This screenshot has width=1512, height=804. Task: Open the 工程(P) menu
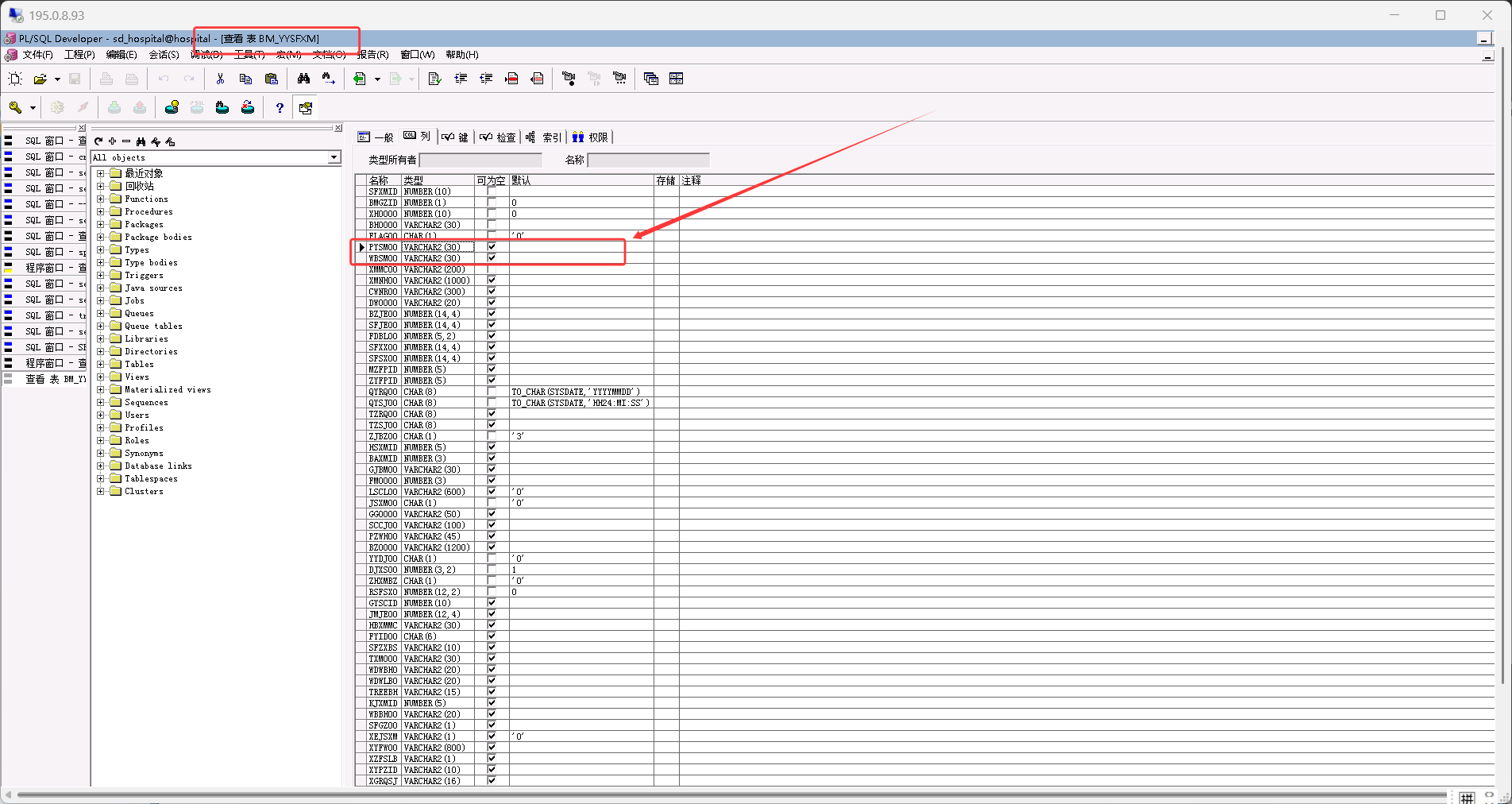(x=79, y=55)
